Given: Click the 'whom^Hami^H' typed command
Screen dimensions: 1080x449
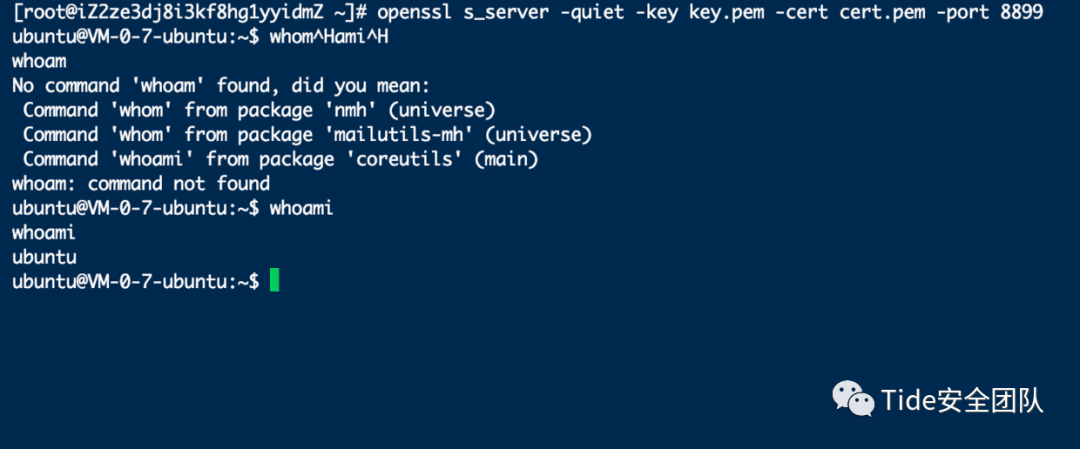Looking at the screenshot, I should [329, 37].
